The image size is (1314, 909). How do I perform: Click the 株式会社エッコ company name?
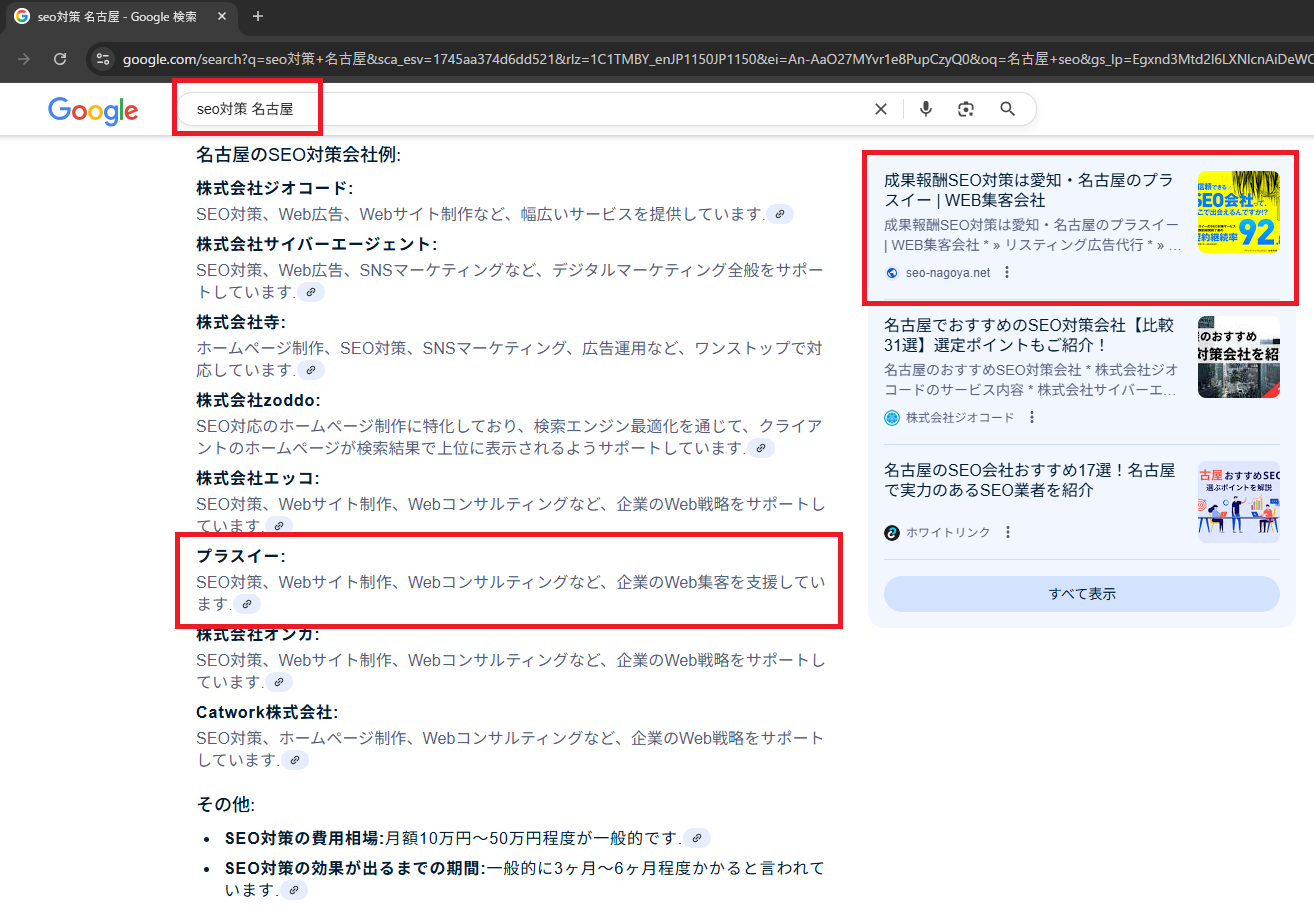coord(258,478)
